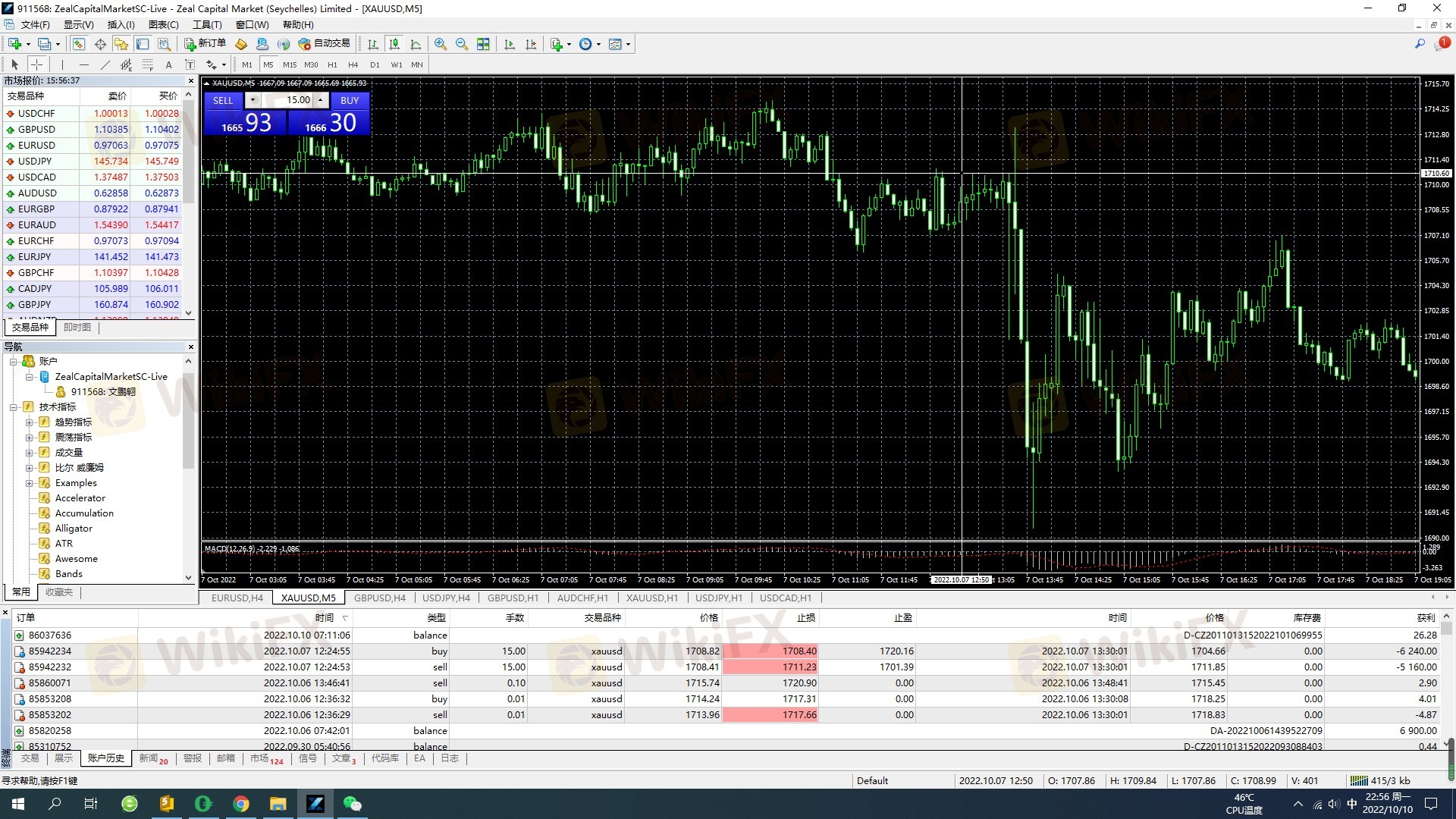Select the text tool A
The image size is (1456, 819).
coord(168,64)
